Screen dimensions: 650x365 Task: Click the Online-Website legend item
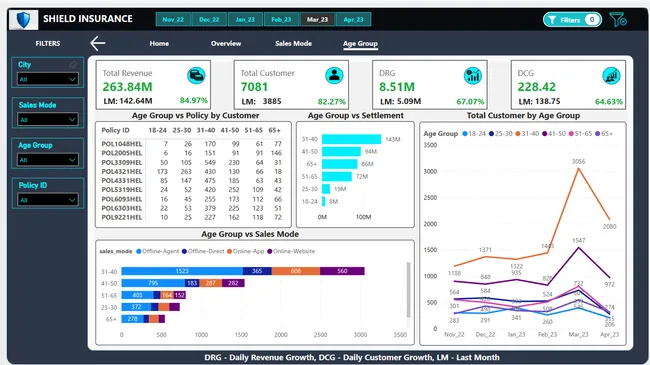pos(291,251)
